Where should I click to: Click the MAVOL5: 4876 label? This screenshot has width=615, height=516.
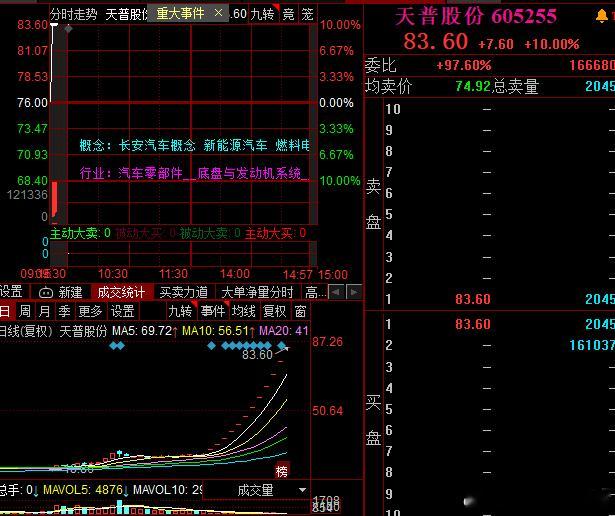[x=83, y=490]
